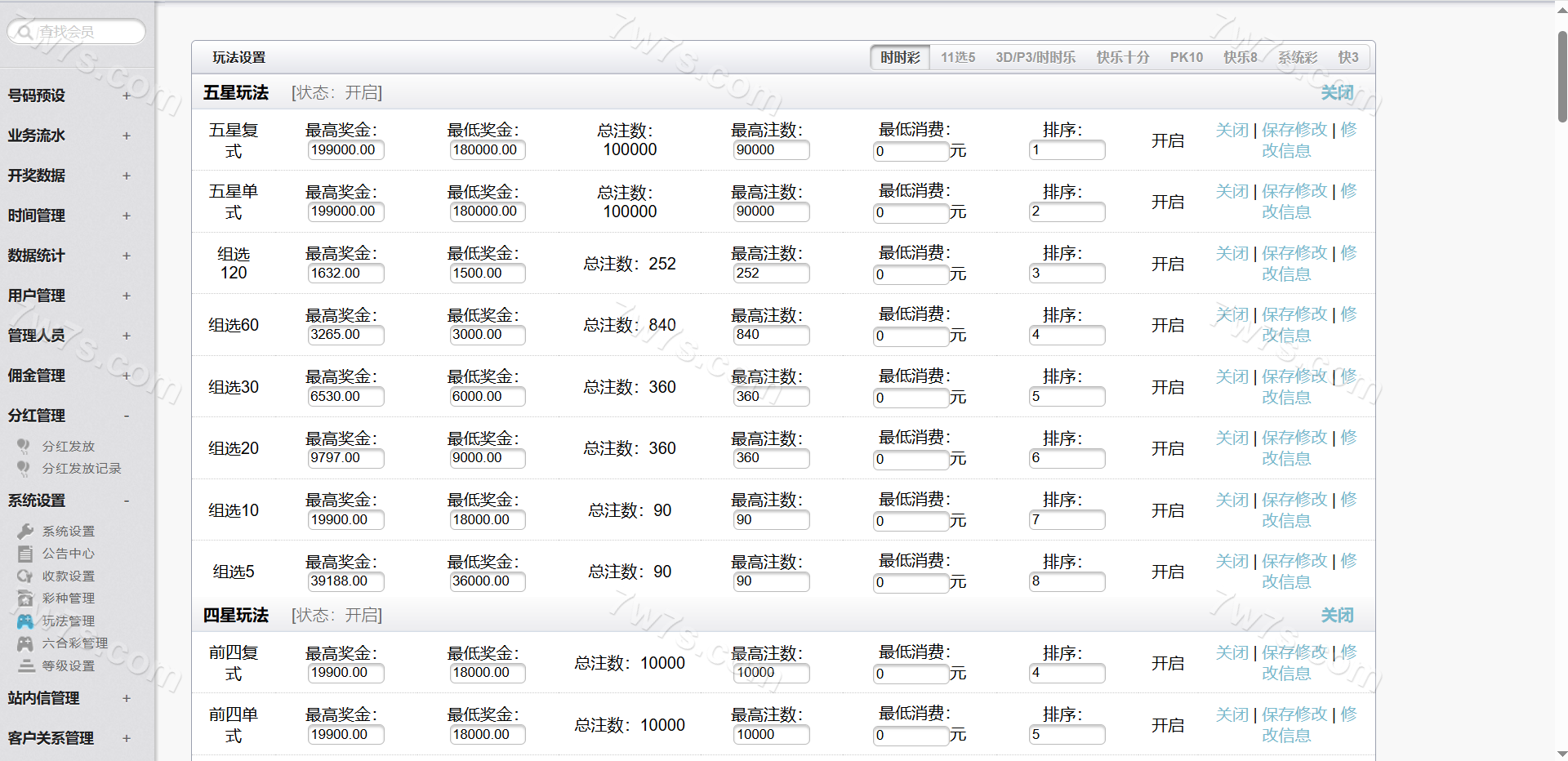Click the wrench icon beside 系统设置
This screenshot has width=1568, height=761.
pyautogui.click(x=25, y=532)
